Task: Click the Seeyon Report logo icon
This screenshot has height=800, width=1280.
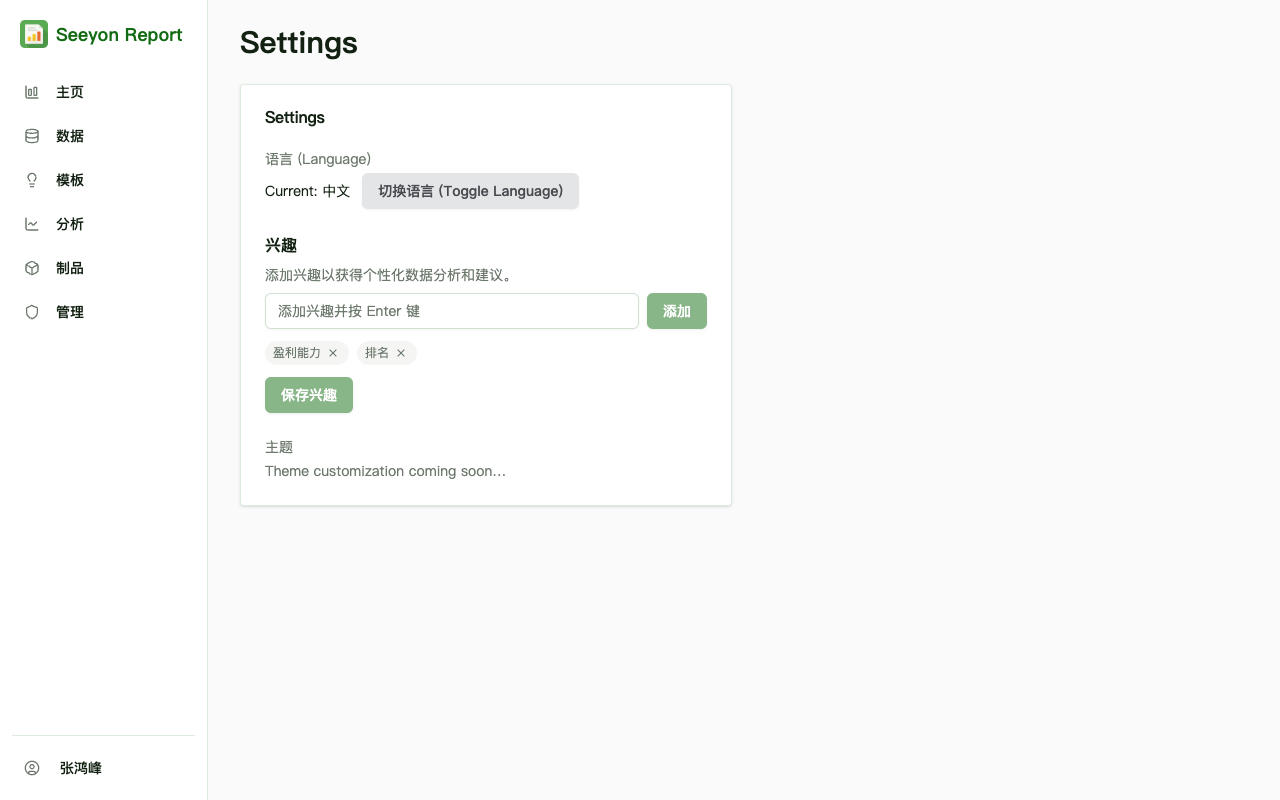Action: pos(34,34)
